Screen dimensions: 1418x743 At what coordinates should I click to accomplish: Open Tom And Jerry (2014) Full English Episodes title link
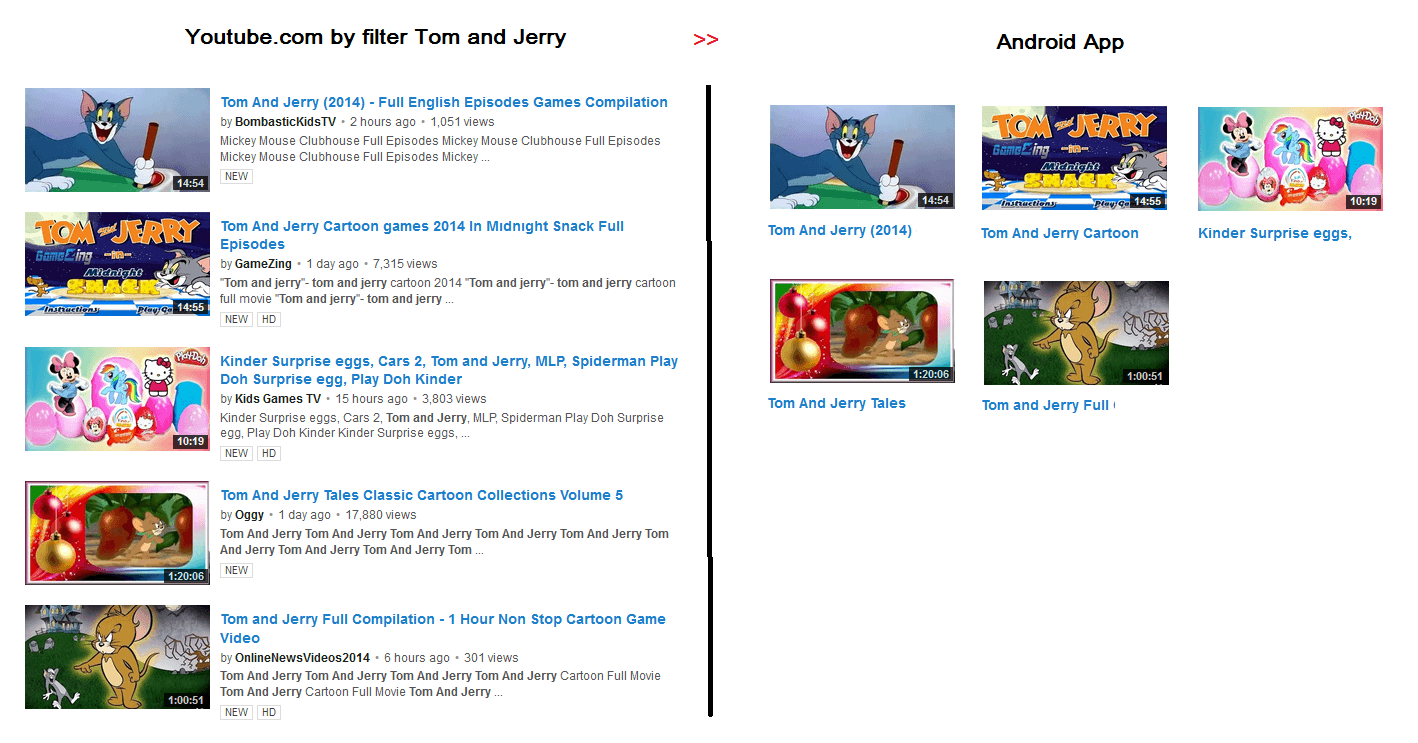444,102
